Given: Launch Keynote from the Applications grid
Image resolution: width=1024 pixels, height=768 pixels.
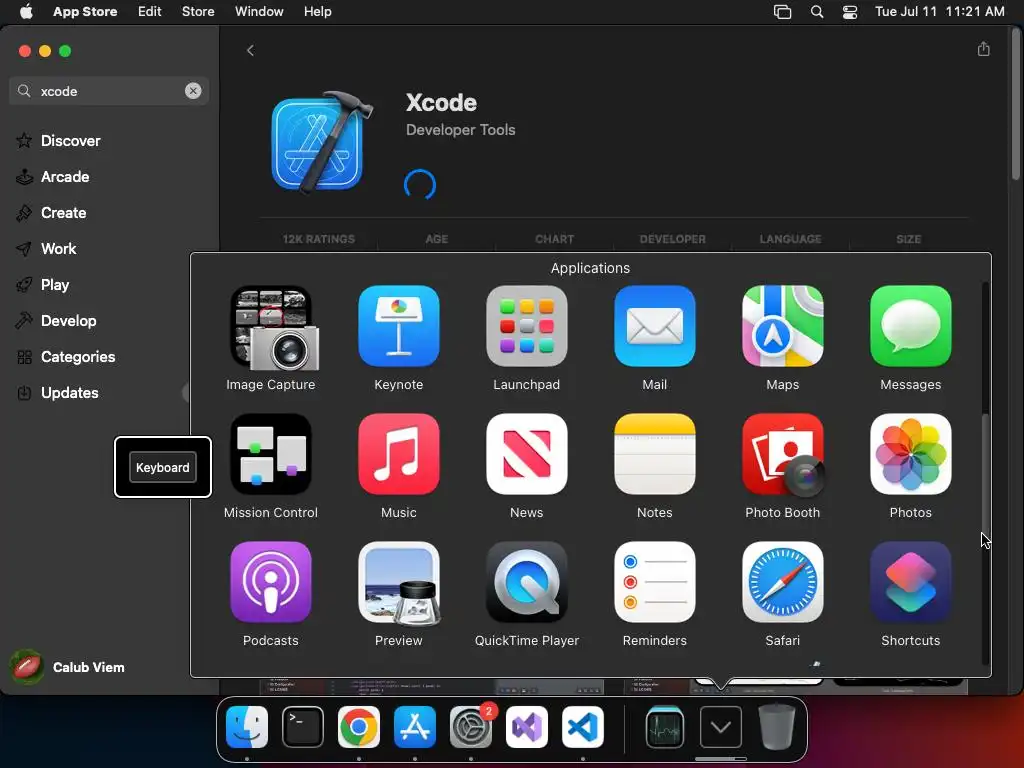Looking at the screenshot, I should 398,327.
